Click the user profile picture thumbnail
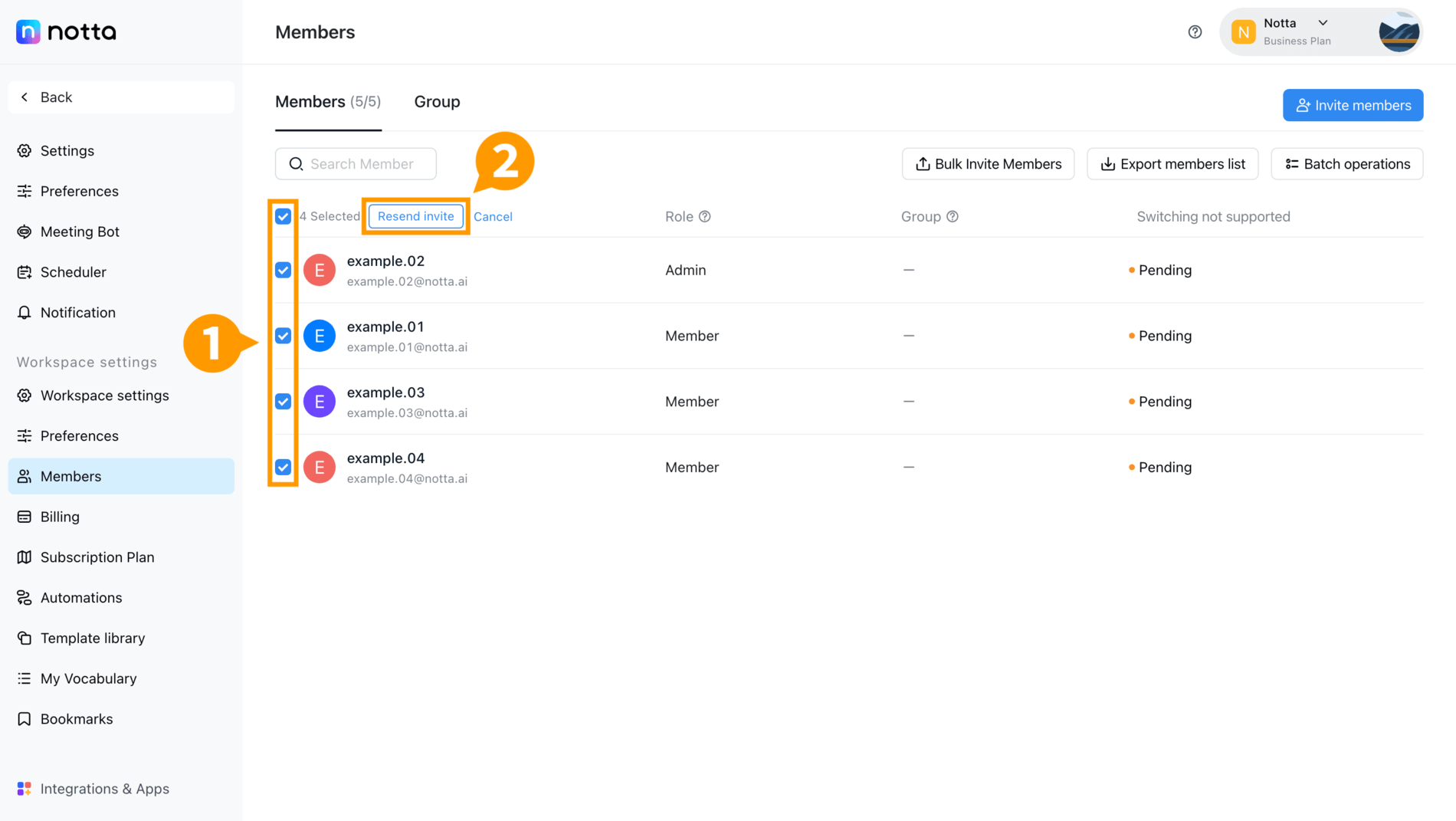1456x821 pixels. pyautogui.click(x=1399, y=32)
